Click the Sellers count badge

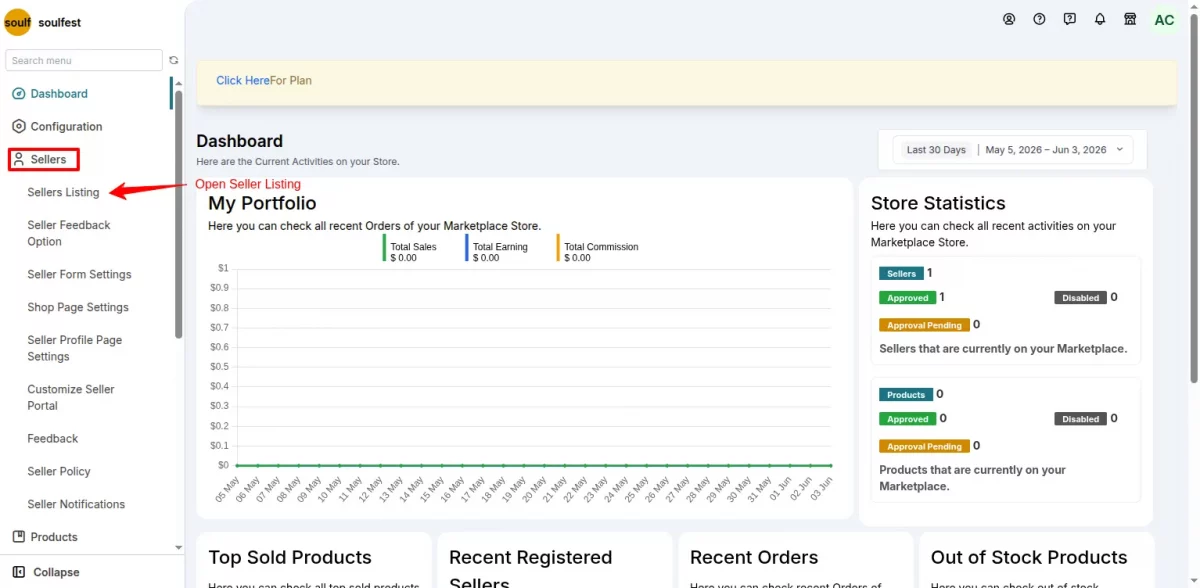[901, 273]
